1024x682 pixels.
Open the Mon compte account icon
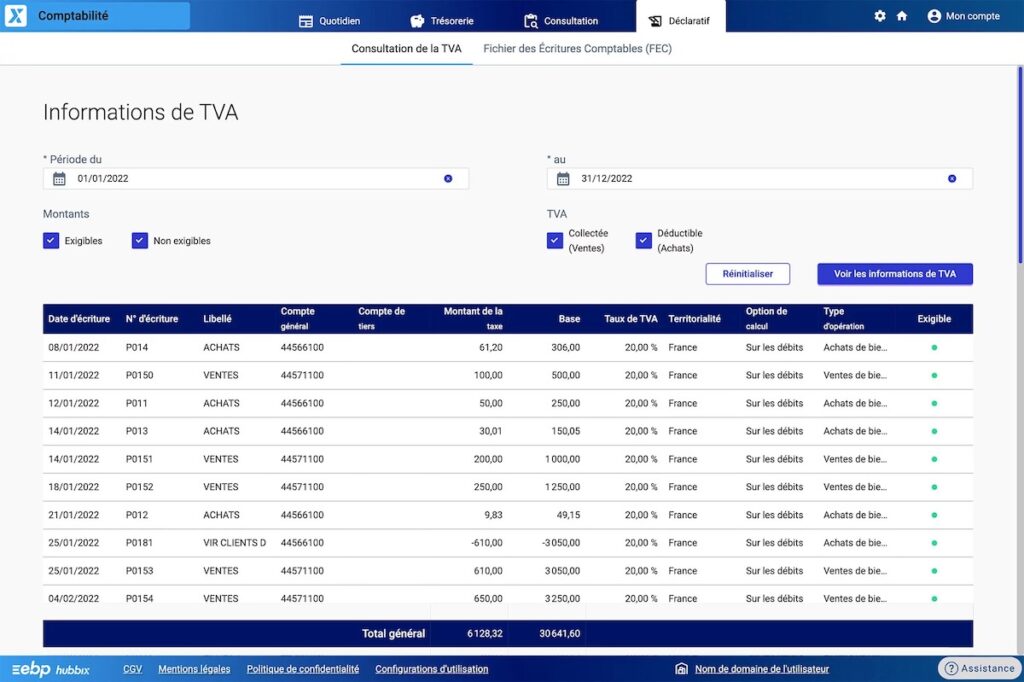click(x=932, y=16)
